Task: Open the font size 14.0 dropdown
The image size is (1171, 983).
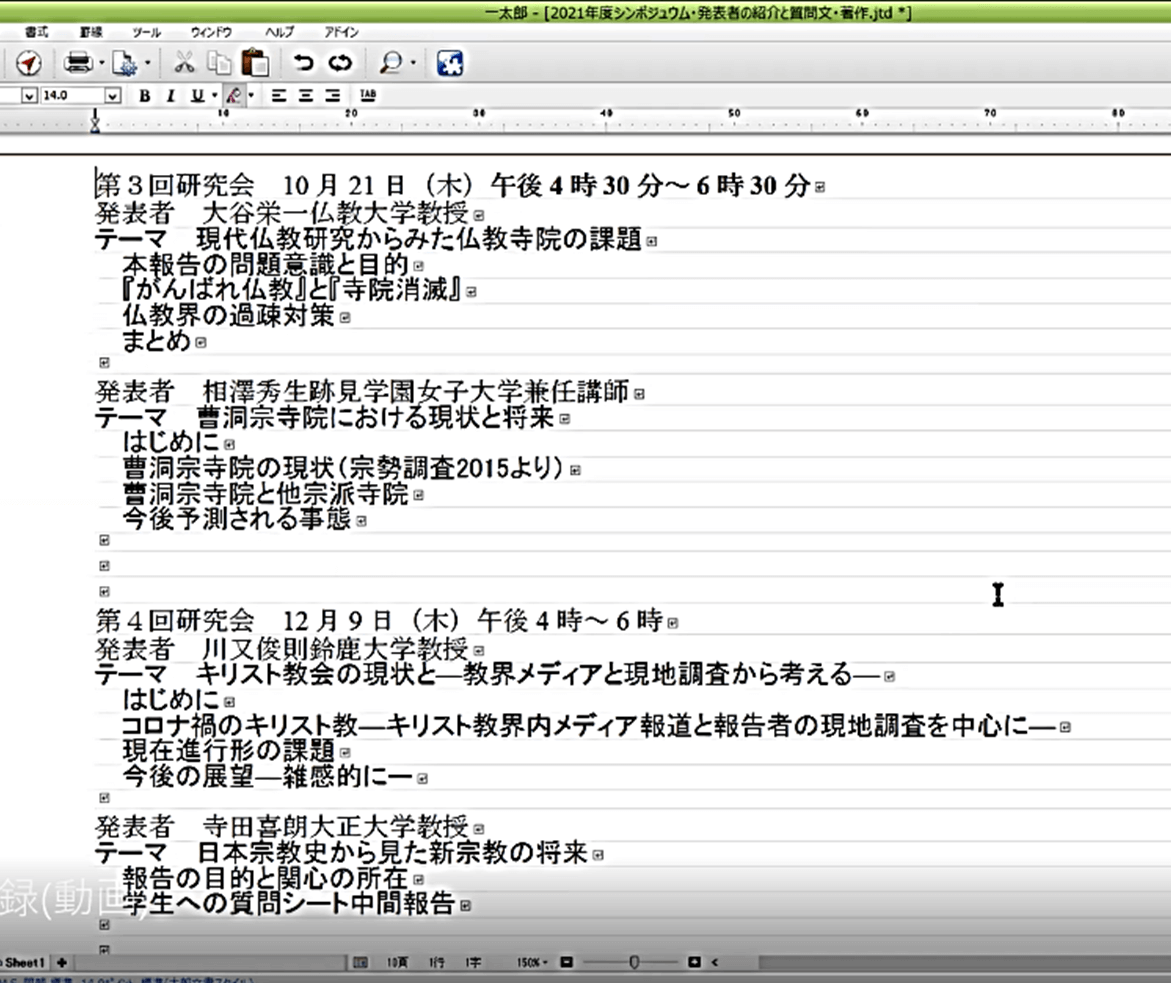Action: [112, 96]
